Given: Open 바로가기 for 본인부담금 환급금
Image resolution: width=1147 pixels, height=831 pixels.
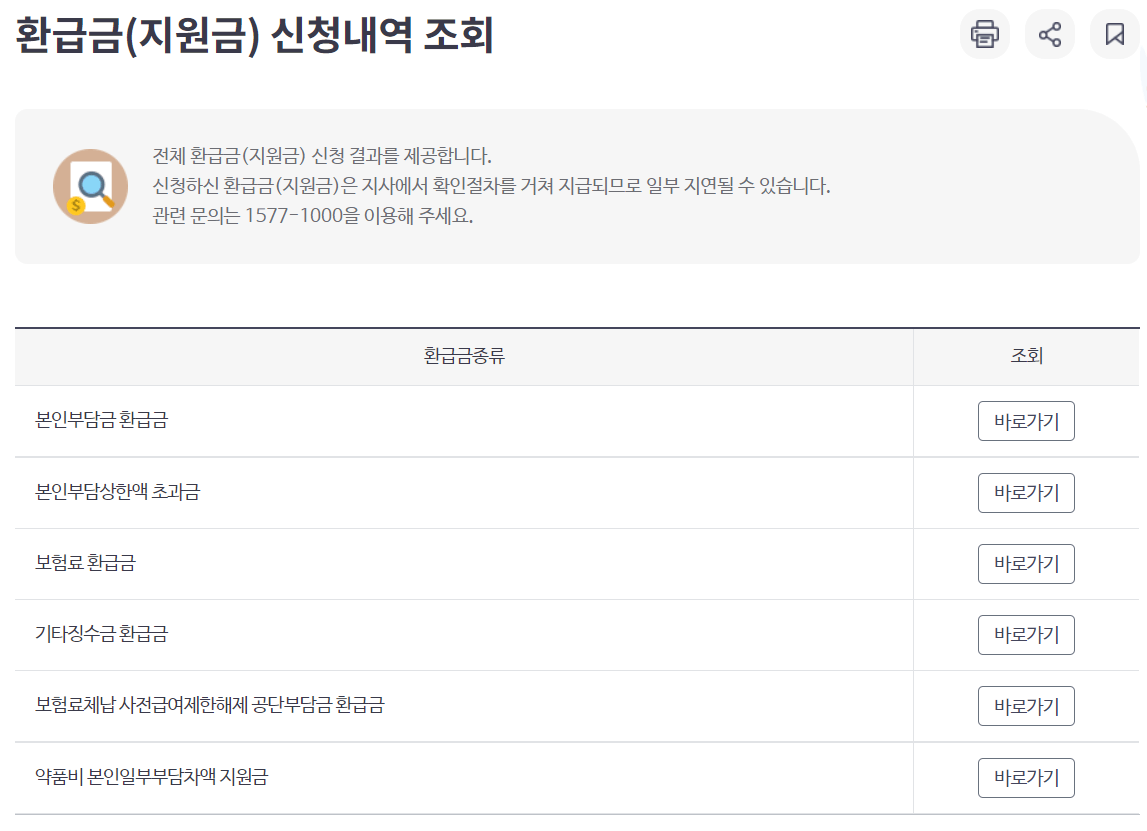Looking at the screenshot, I should coord(1026,421).
